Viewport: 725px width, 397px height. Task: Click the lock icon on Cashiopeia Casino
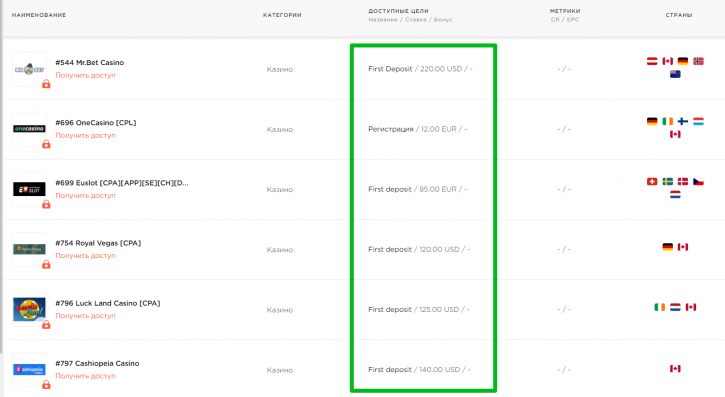46,385
